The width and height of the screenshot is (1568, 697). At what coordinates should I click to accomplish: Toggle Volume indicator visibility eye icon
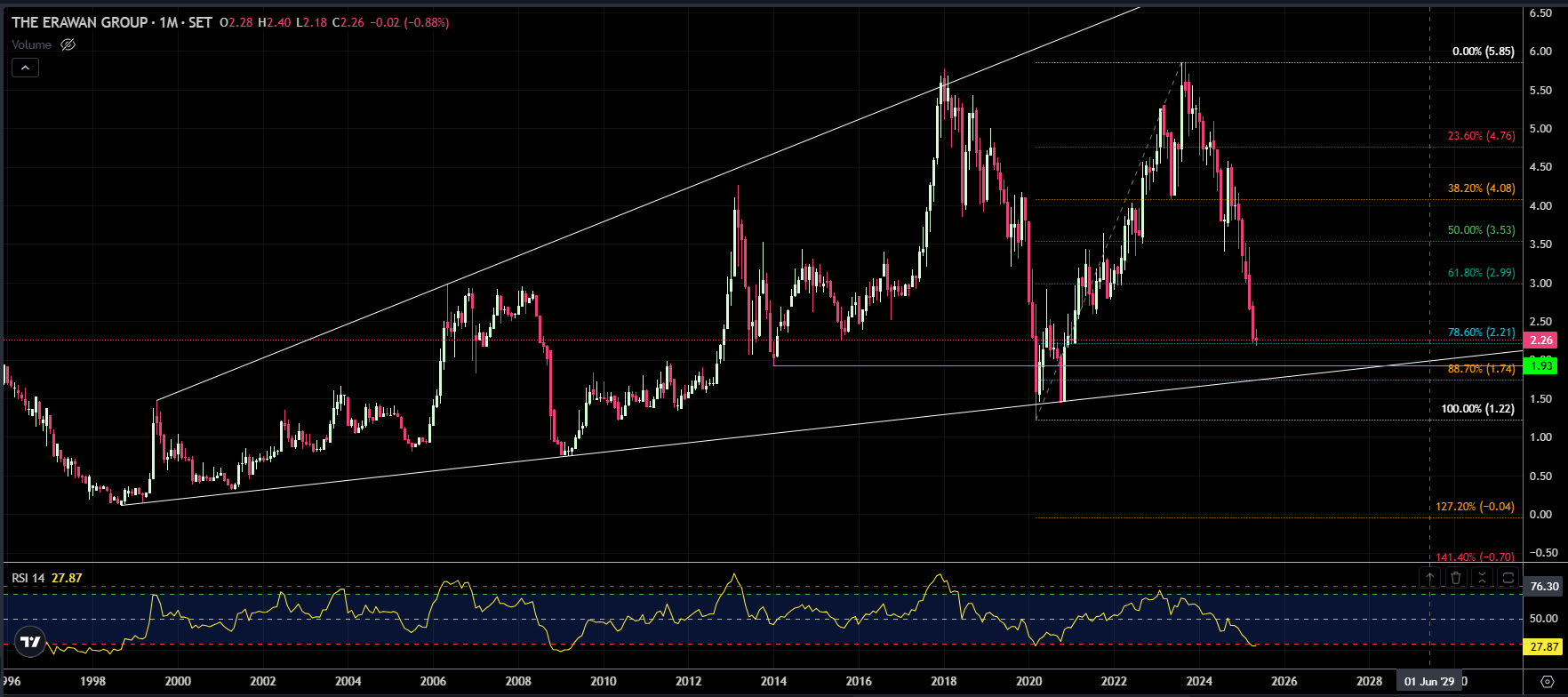click(x=68, y=44)
